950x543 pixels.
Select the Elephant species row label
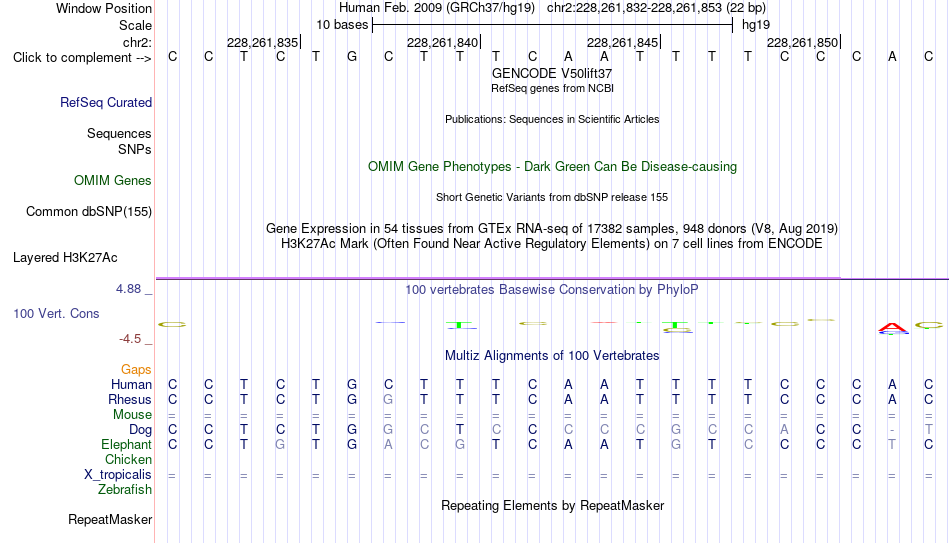[x=127, y=444]
